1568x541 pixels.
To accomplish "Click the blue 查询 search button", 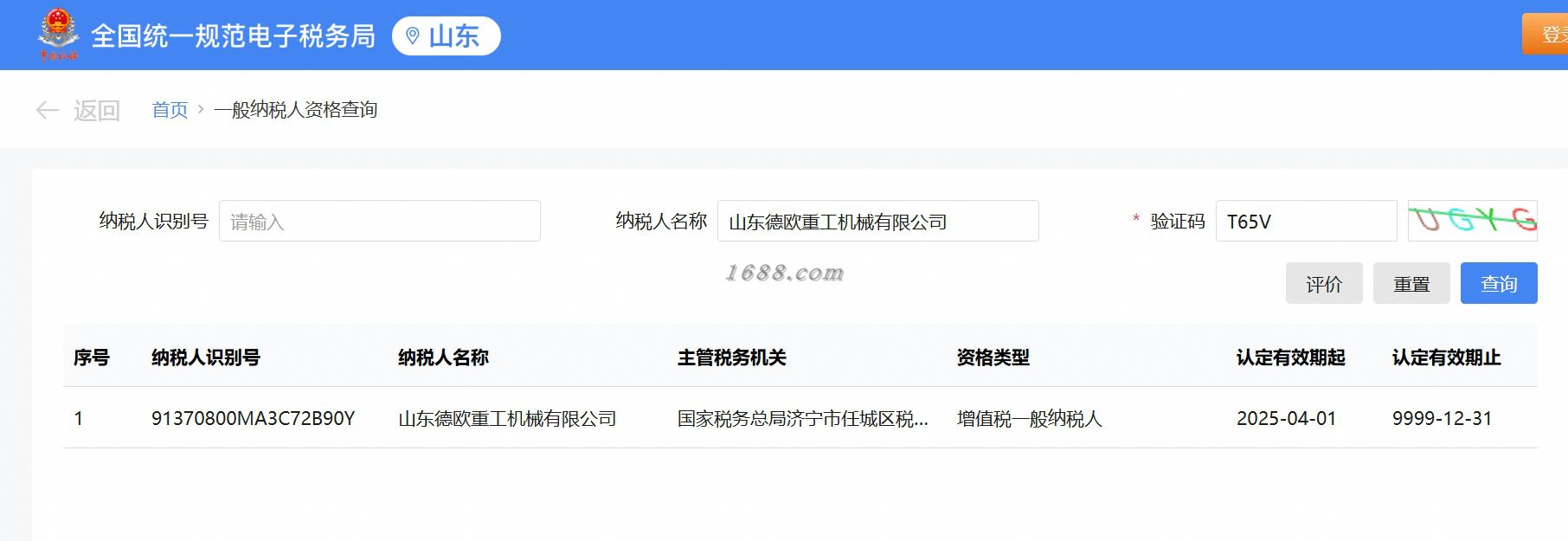I will coord(1499,283).
